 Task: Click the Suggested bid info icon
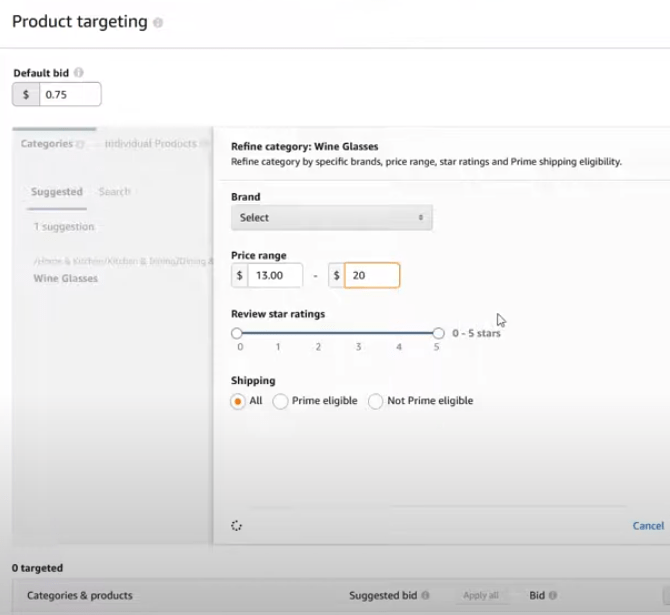(x=425, y=596)
